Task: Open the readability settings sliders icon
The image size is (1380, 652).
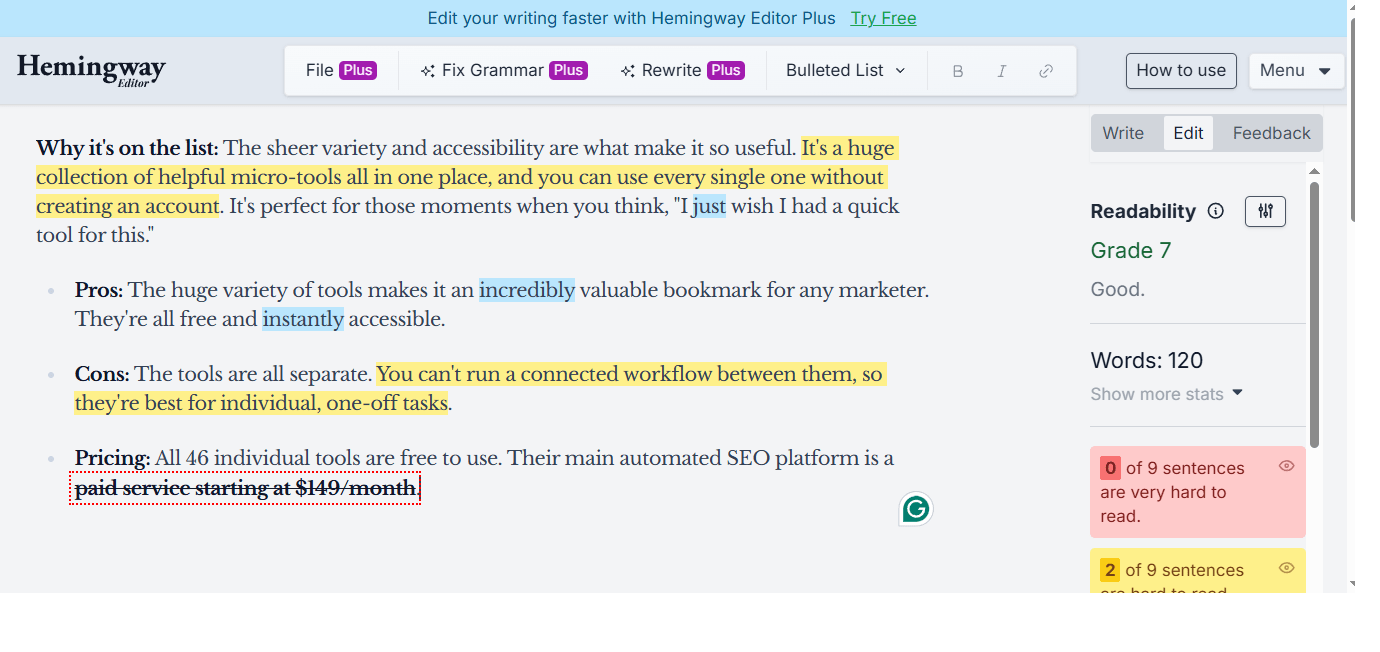Action: coord(1265,211)
